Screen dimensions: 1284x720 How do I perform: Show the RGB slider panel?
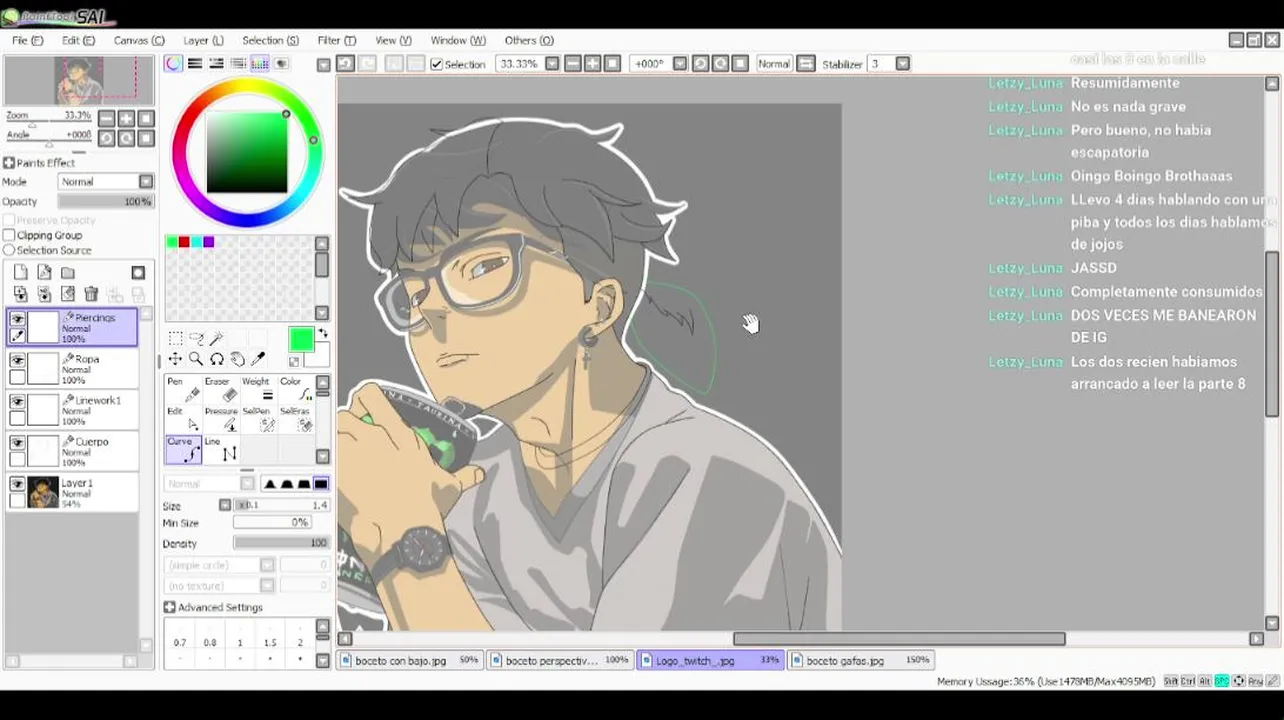tap(195, 63)
